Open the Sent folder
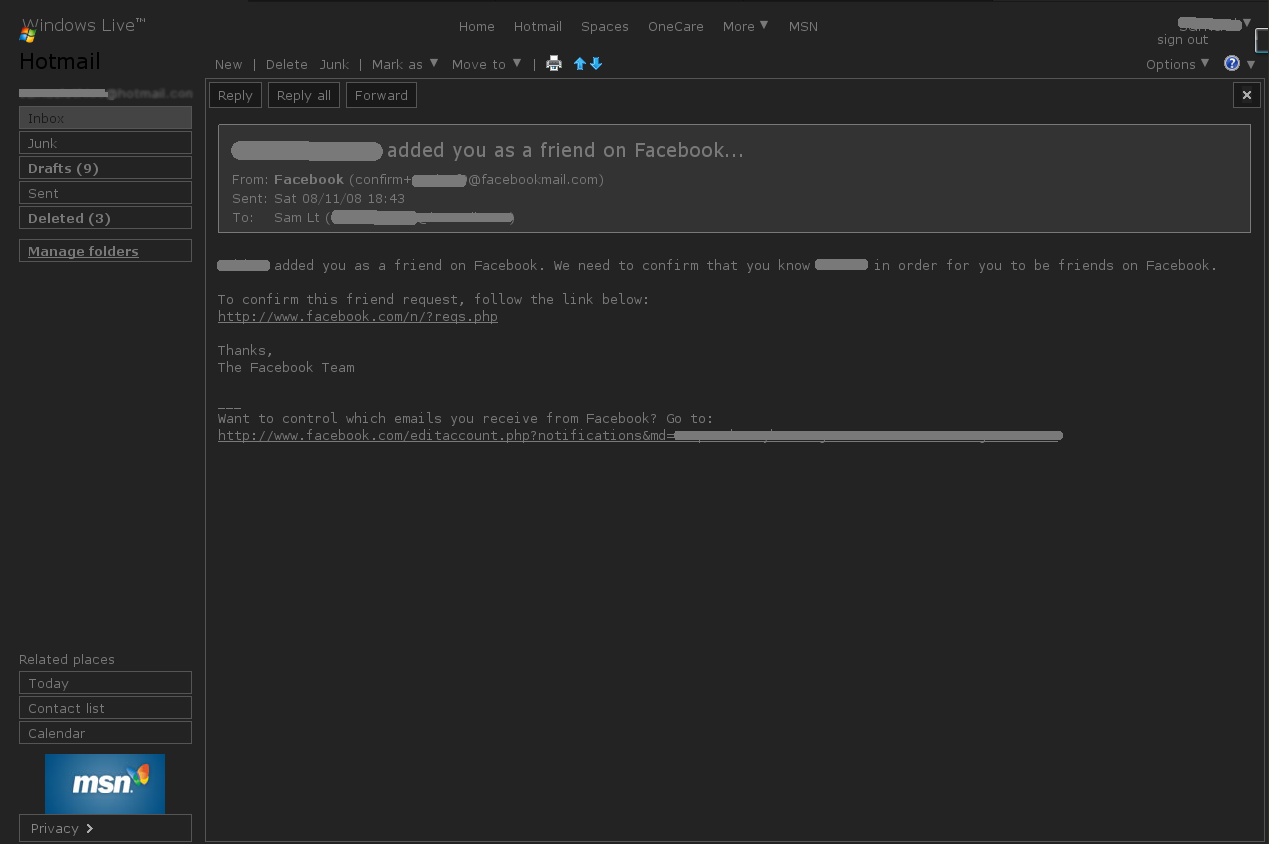The image size is (1269, 844). tap(105, 193)
